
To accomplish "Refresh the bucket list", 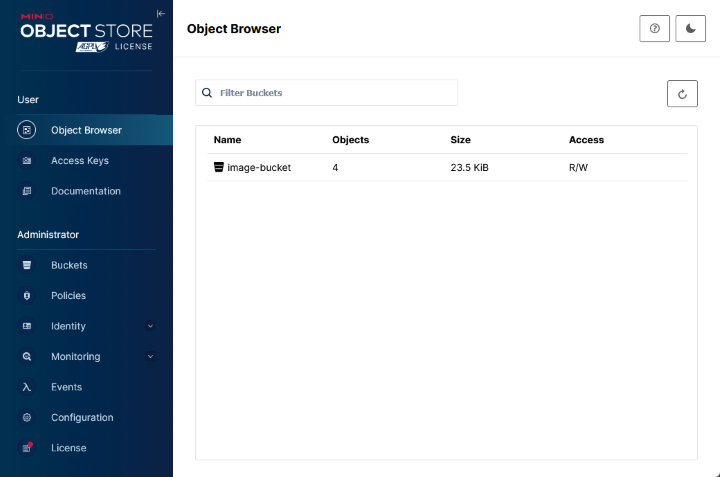I will point(682,94).
